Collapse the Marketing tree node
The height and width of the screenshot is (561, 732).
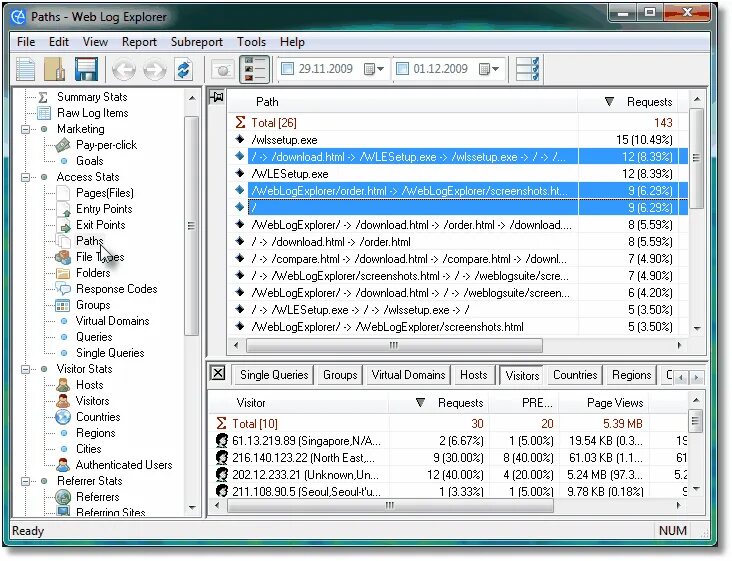26,129
